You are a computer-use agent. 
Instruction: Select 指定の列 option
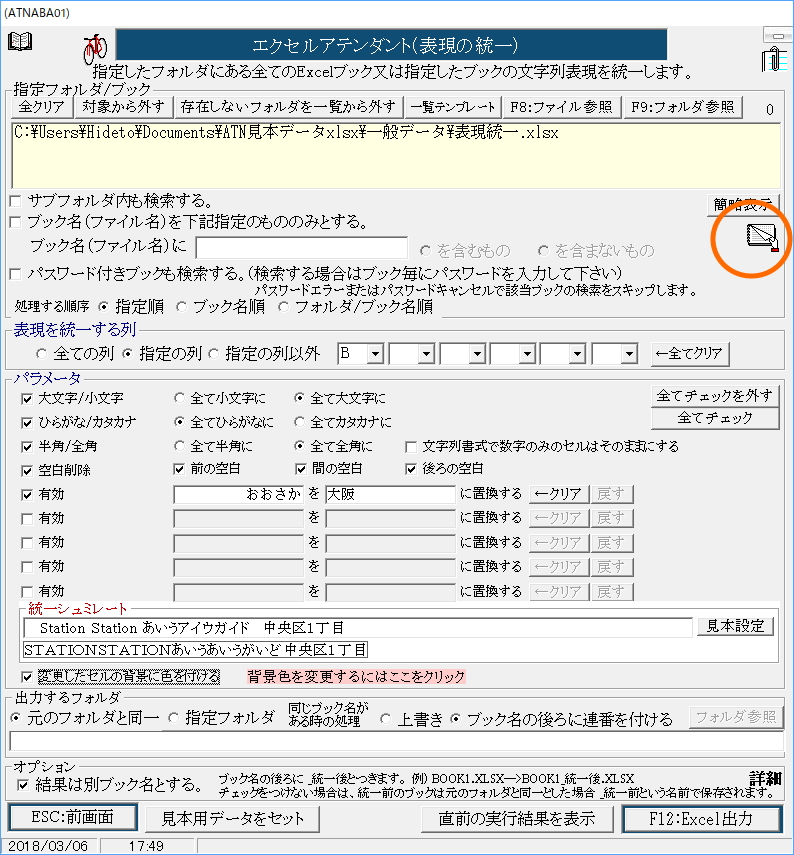click(127, 354)
